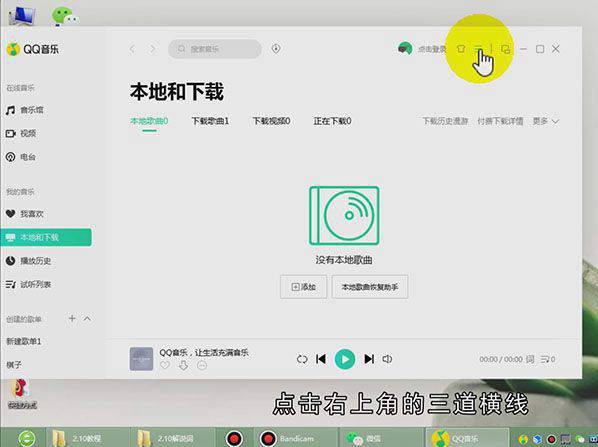This screenshot has height=447, width=598.
Task: Open the 2.10教程 folder in taskbar
Action: [87, 438]
